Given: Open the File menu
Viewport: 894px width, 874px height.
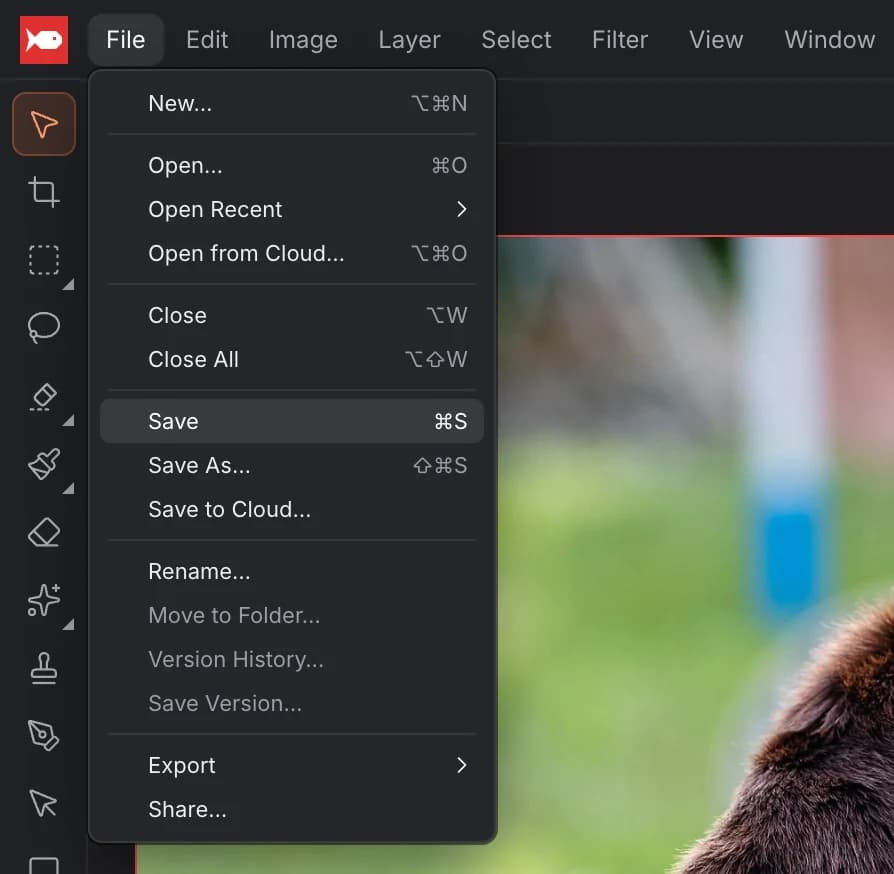Looking at the screenshot, I should tap(126, 40).
